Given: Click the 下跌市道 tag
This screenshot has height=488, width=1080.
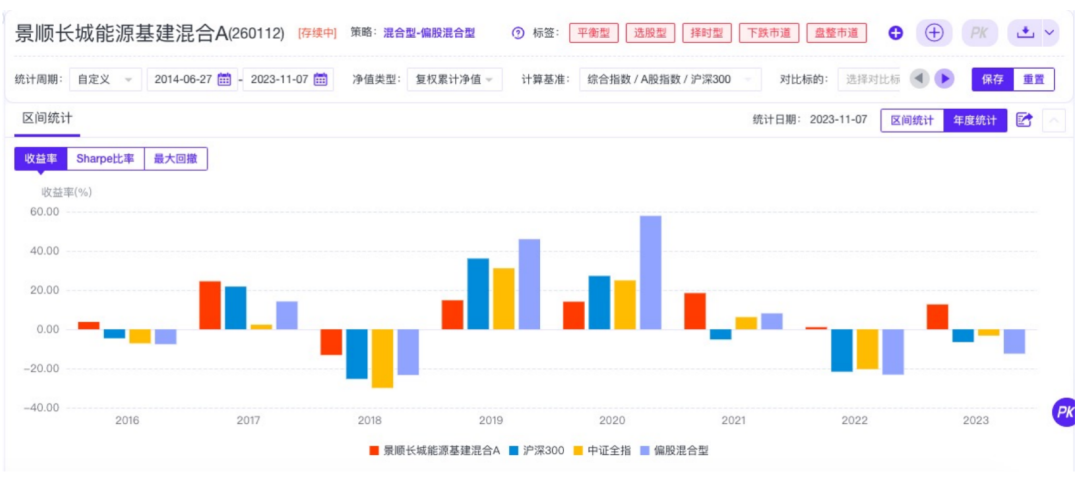Looking at the screenshot, I should (x=769, y=33).
